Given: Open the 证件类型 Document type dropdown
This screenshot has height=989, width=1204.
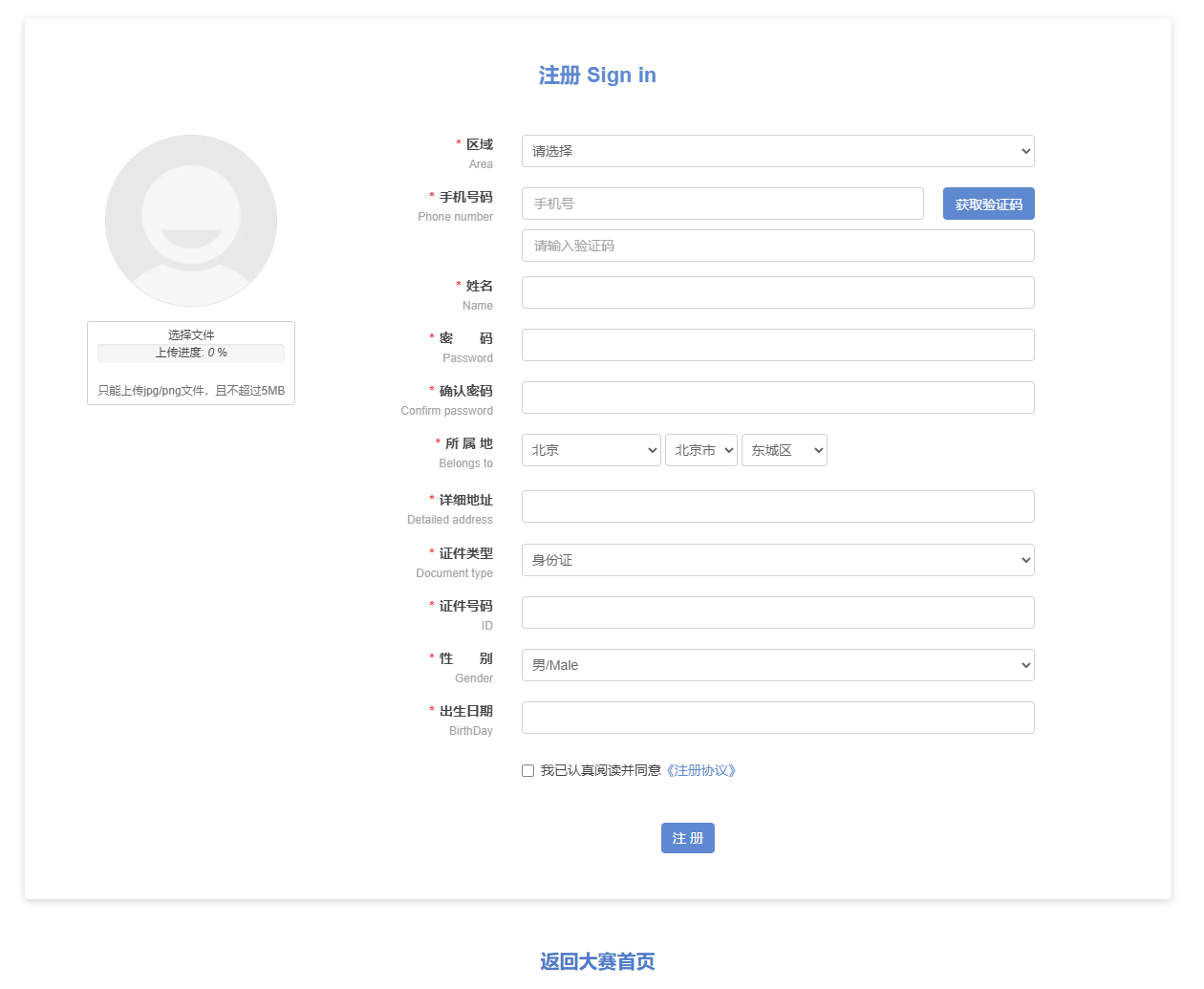Looking at the screenshot, I should tap(777, 560).
